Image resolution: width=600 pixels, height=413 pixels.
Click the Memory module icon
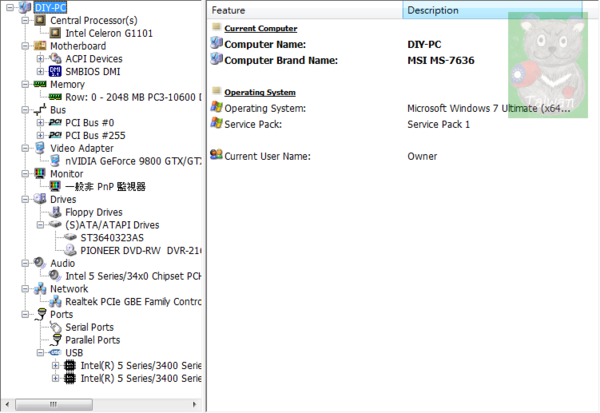click(x=40, y=85)
